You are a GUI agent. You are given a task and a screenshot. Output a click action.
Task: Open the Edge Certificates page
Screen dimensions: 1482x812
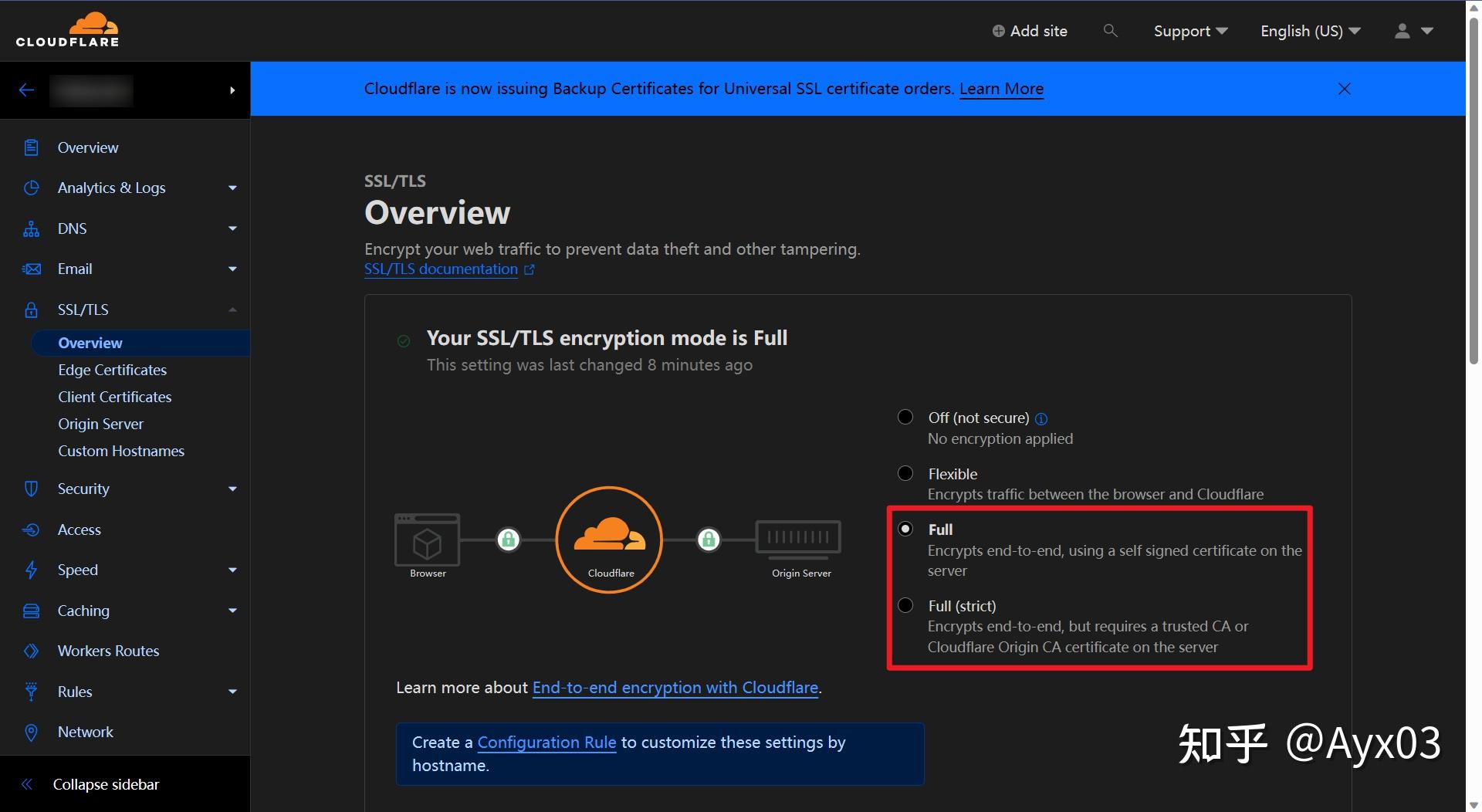[x=112, y=370]
